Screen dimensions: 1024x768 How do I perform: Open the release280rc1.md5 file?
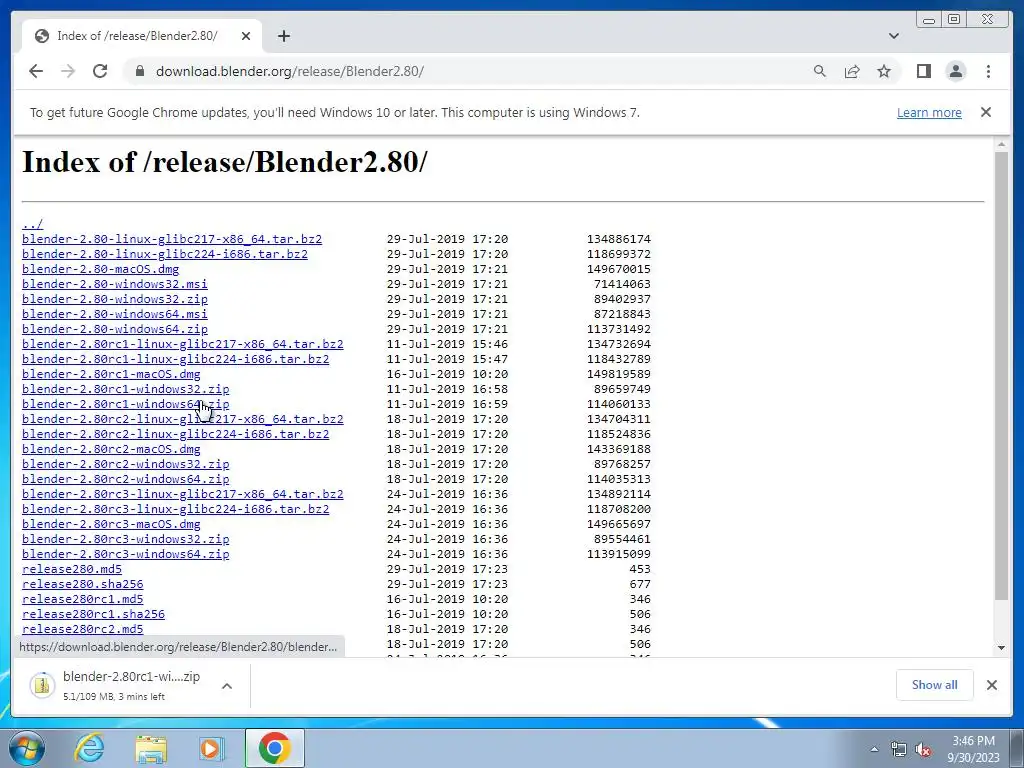point(82,600)
